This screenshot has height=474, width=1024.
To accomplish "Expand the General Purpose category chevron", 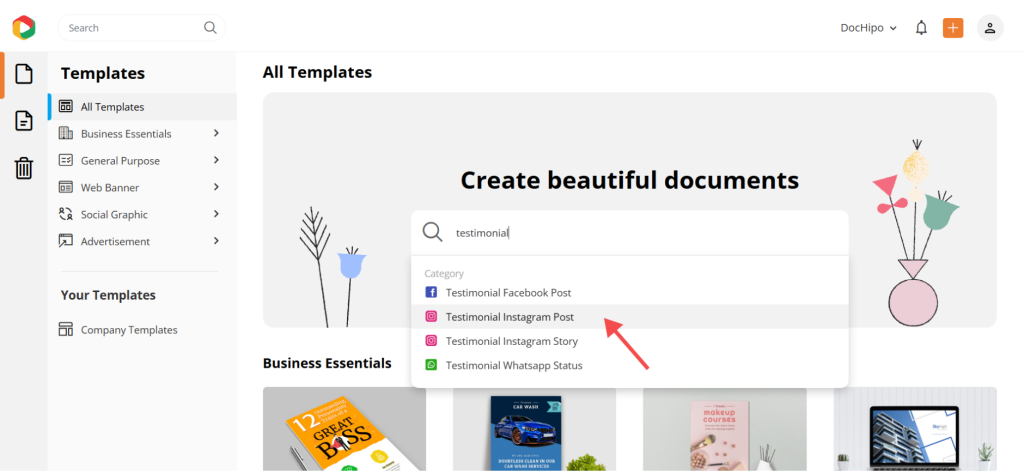I will coord(216,160).
